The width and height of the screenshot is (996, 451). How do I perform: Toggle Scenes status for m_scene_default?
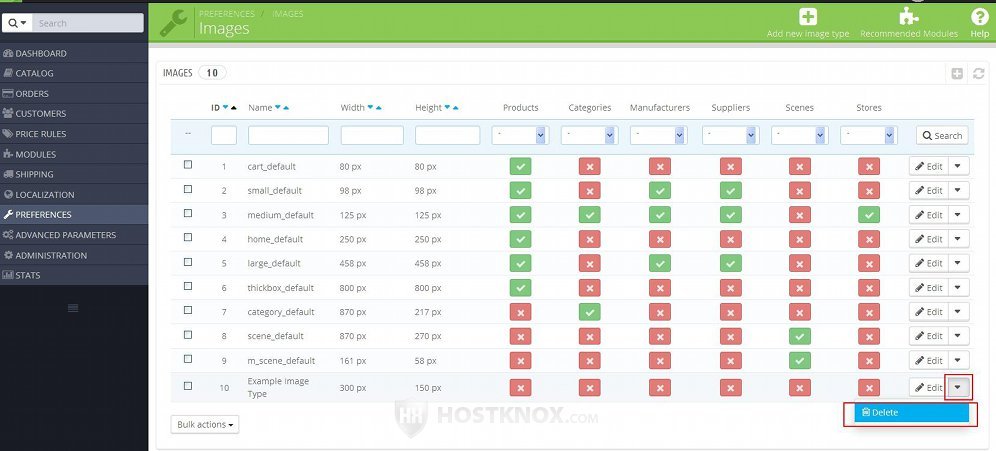800,360
